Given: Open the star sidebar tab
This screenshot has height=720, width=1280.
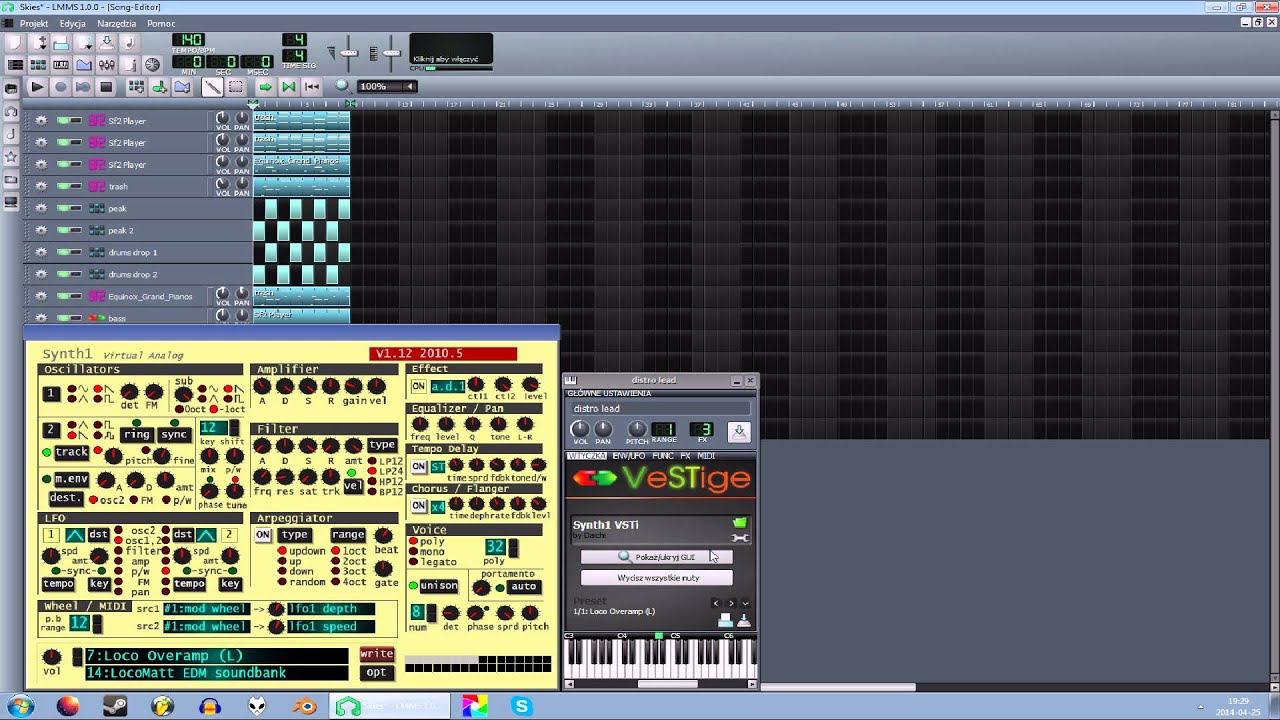Looking at the screenshot, I should pyautogui.click(x=11, y=157).
